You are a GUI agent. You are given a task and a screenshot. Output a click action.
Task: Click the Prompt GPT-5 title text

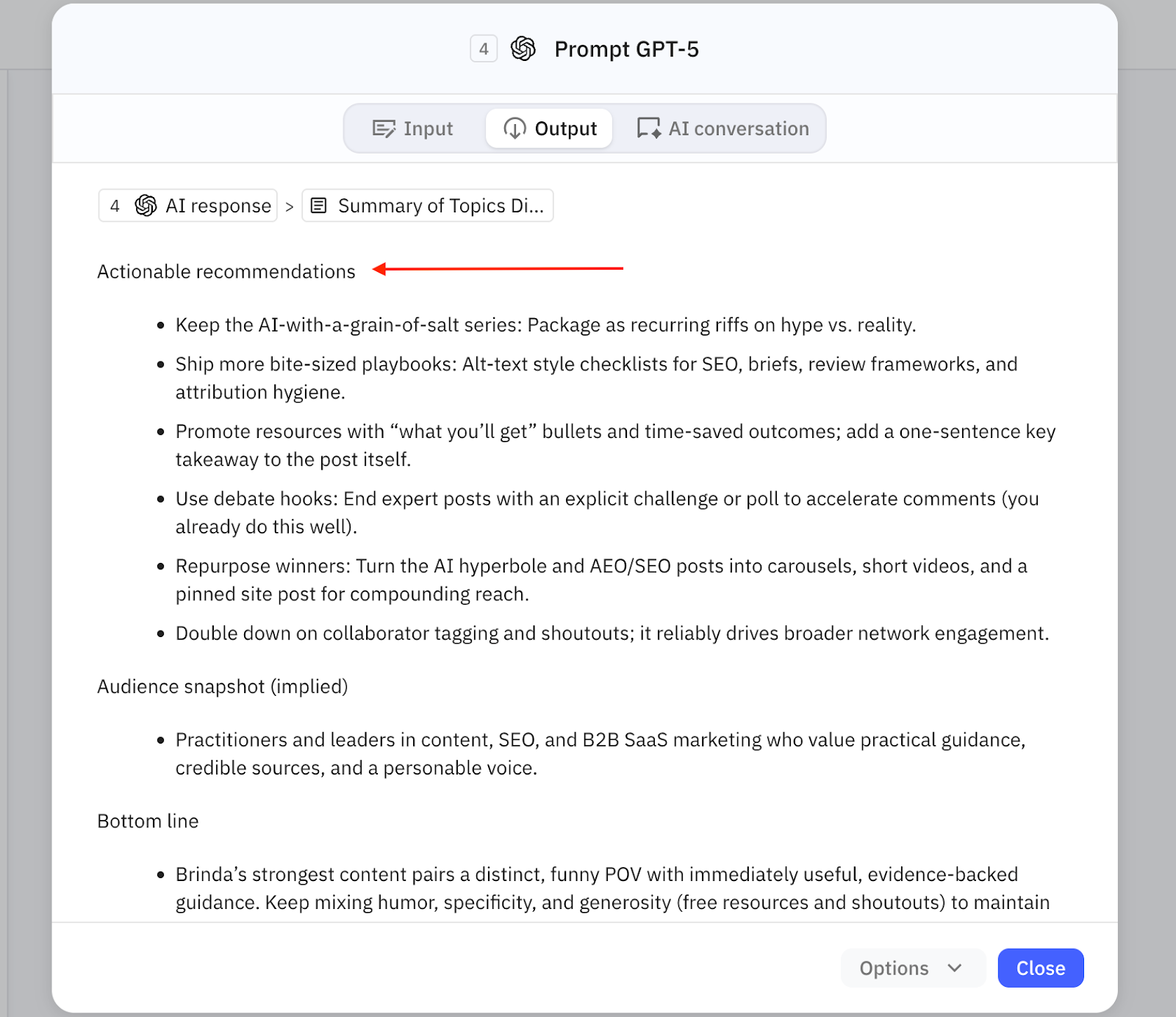click(626, 49)
